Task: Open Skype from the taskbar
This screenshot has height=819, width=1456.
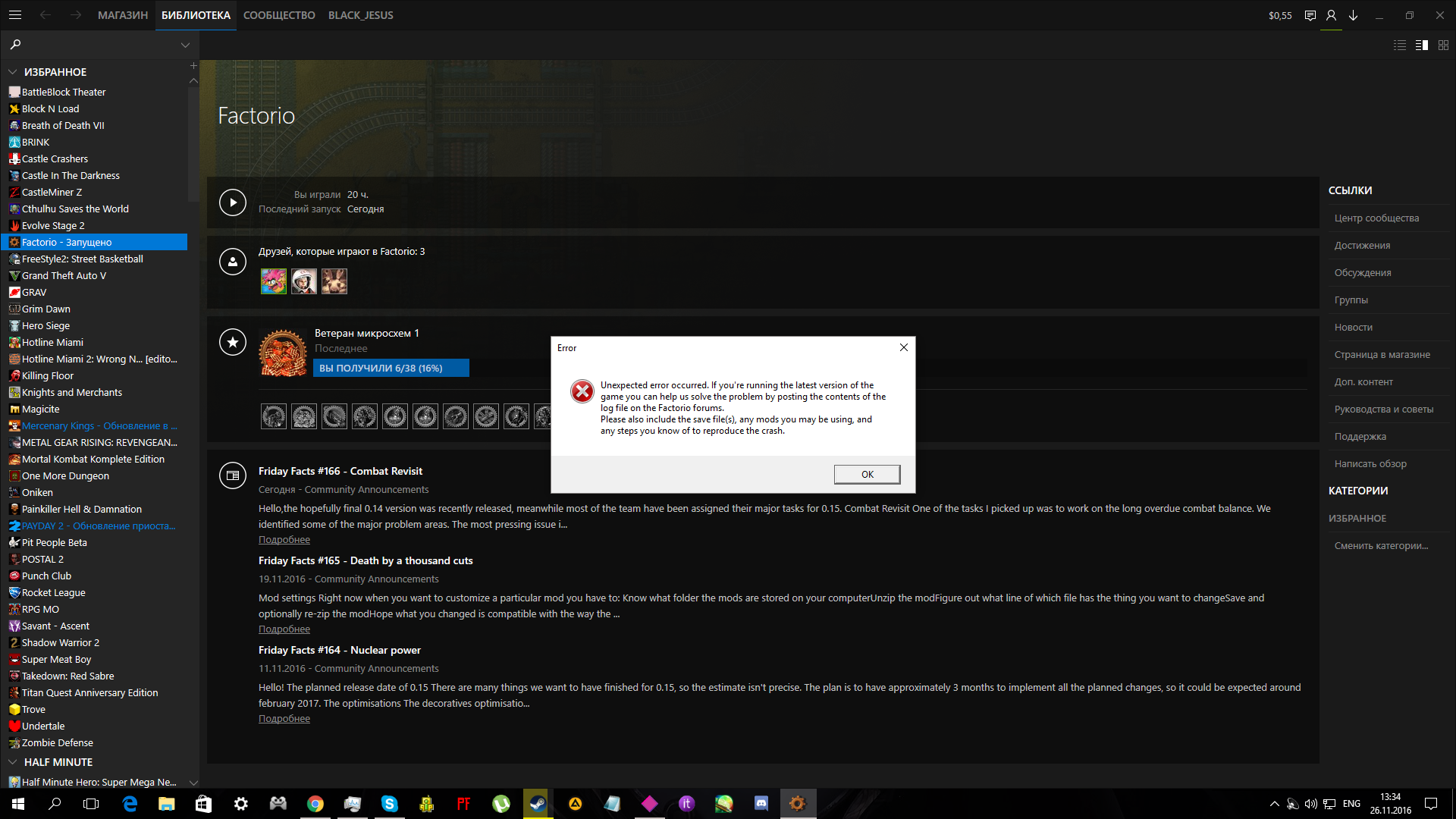Action: (x=390, y=804)
